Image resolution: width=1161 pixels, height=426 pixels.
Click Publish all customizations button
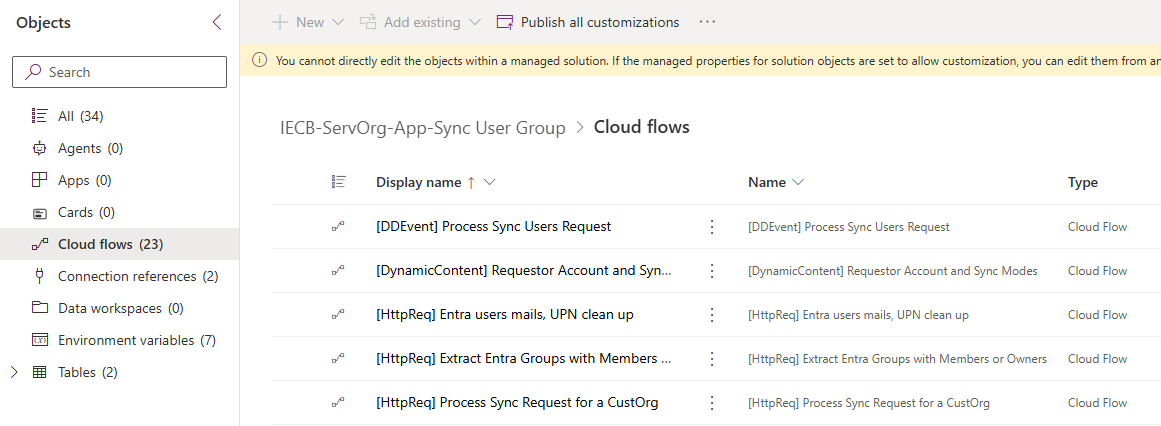click(588, 22)
